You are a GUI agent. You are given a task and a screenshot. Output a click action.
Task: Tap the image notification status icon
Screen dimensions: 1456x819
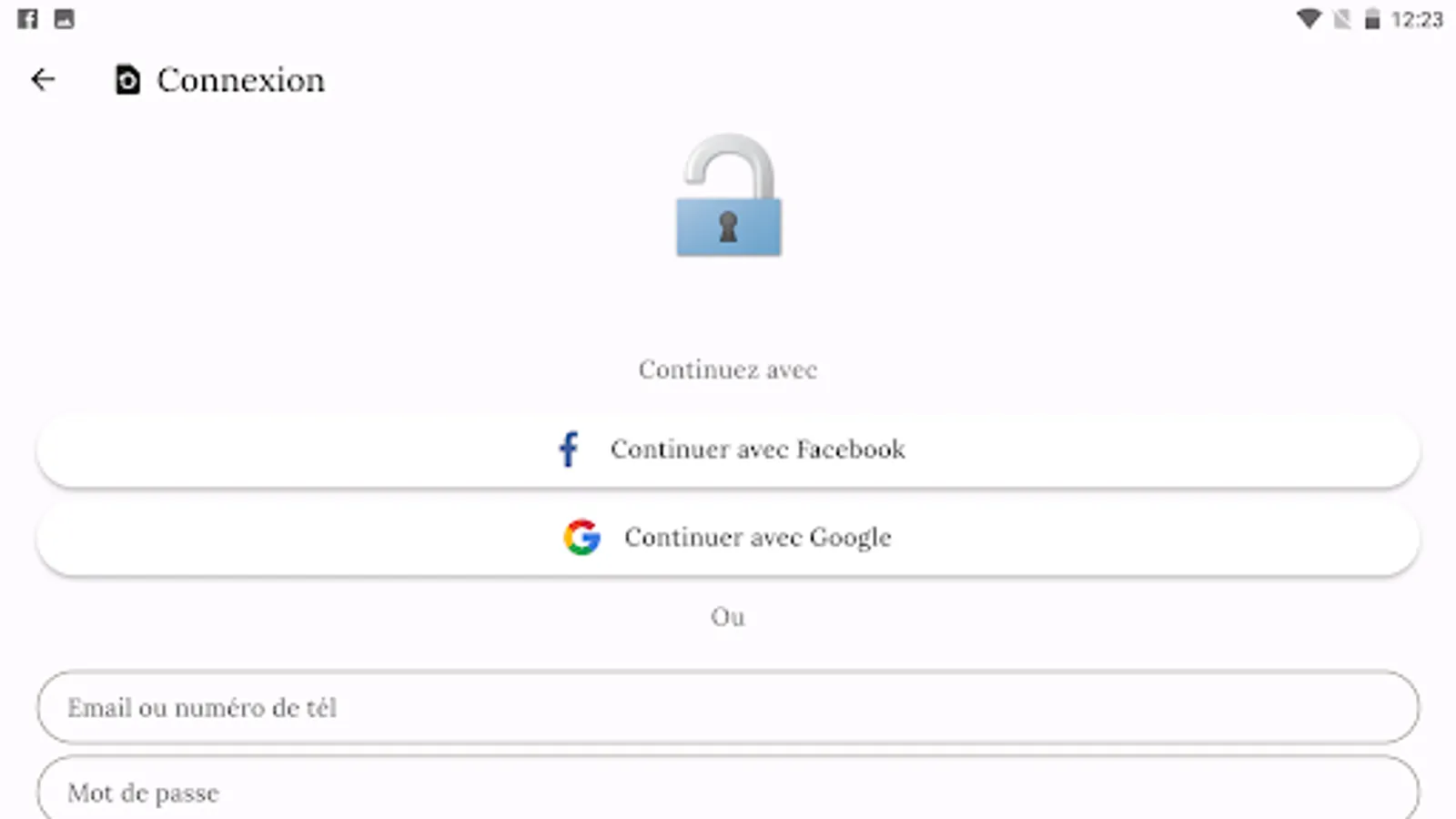[64, 19]
